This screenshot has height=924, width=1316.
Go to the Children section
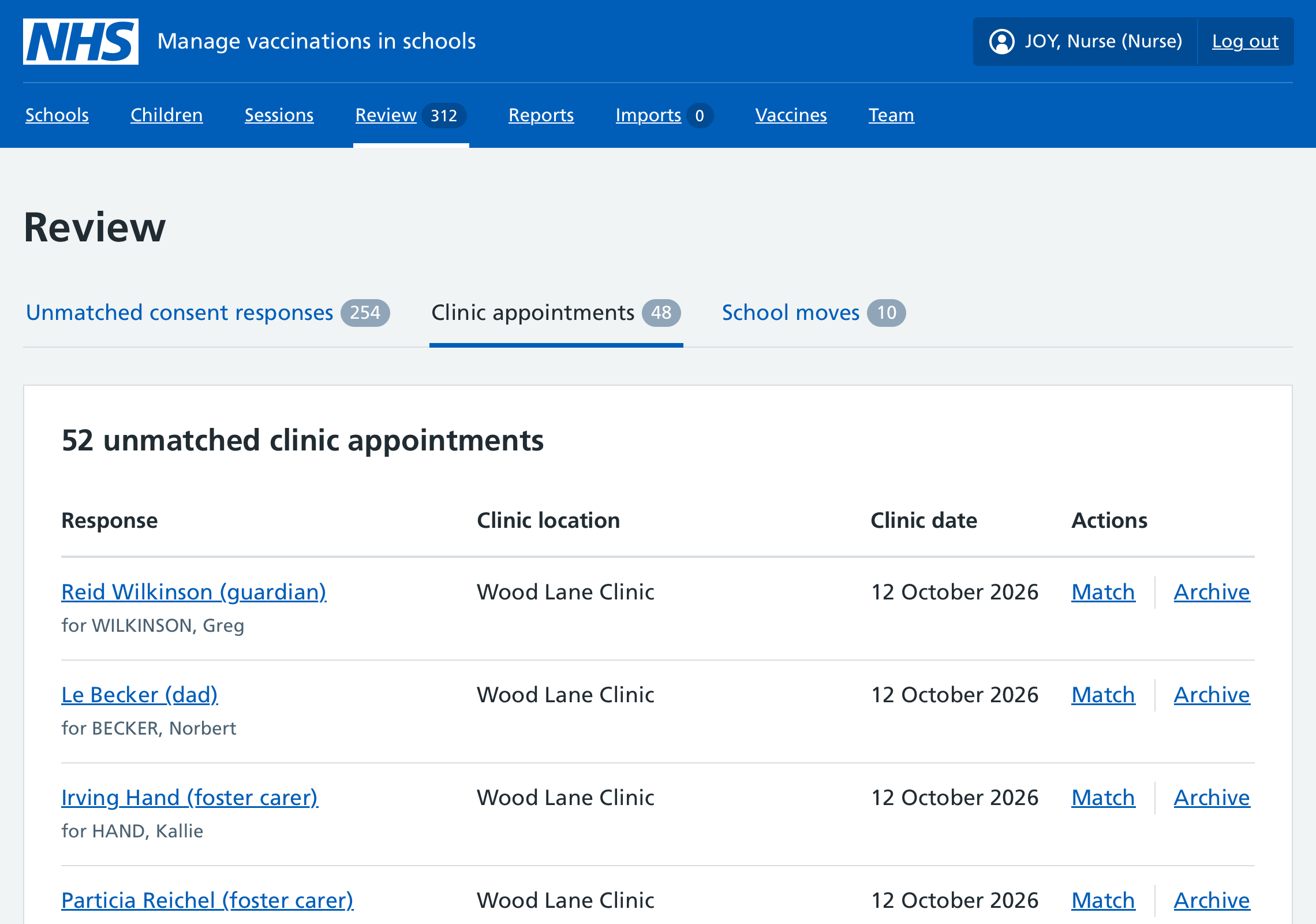(x=167, y=115)
